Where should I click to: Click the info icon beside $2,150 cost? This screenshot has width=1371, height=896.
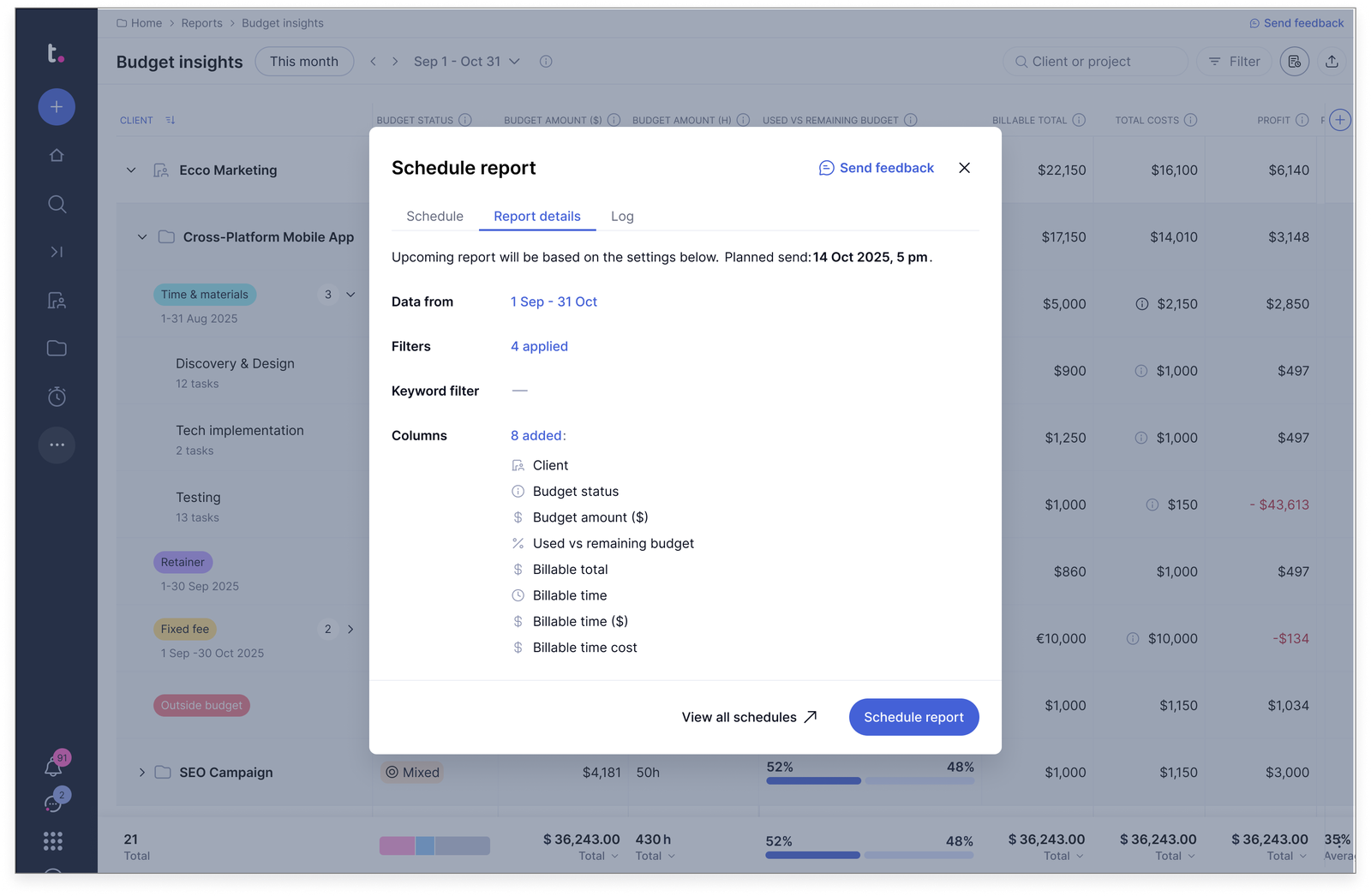1142,304
